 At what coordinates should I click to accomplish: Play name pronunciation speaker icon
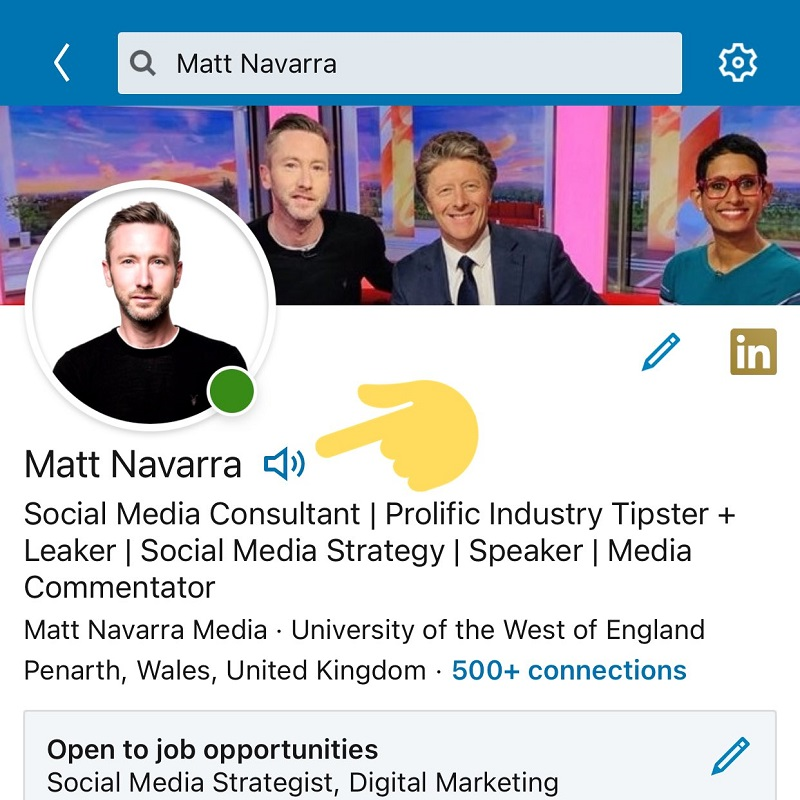point(284,463)
